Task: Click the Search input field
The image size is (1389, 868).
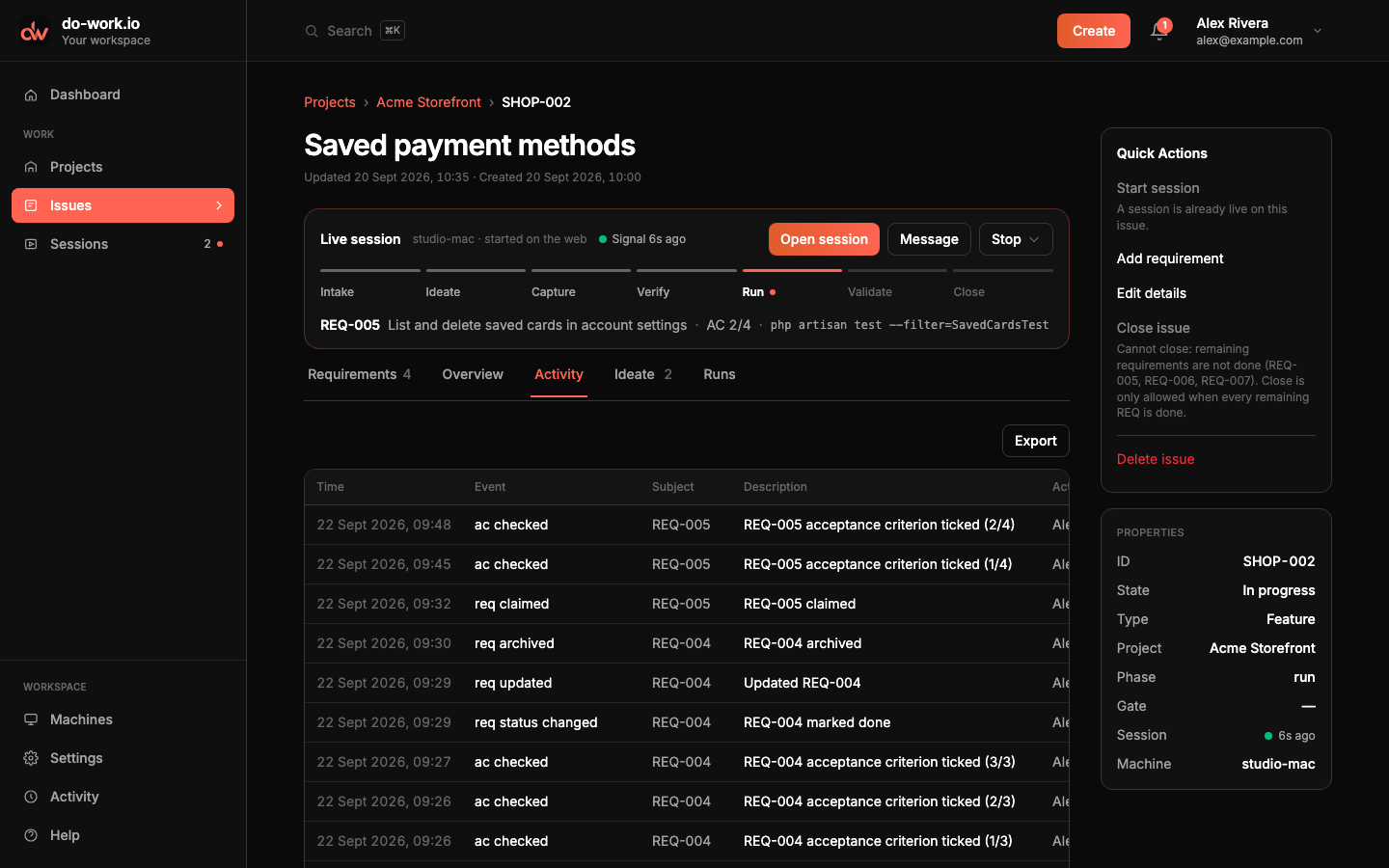Action: 355,31
